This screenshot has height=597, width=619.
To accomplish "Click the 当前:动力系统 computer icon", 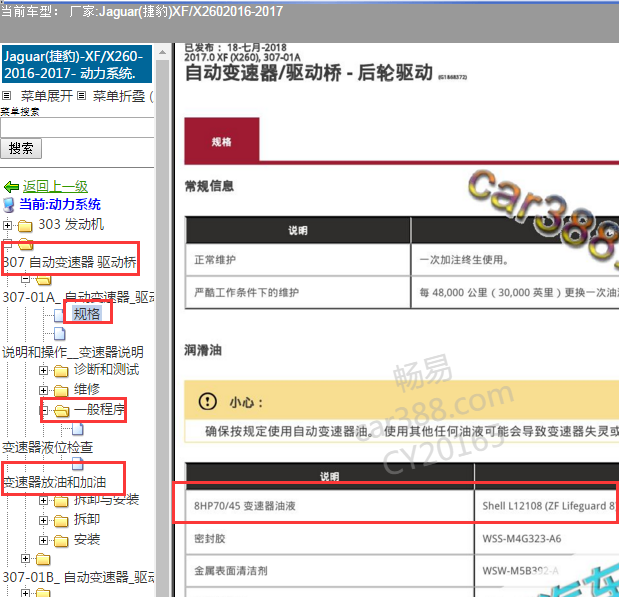I will point(9,205).
